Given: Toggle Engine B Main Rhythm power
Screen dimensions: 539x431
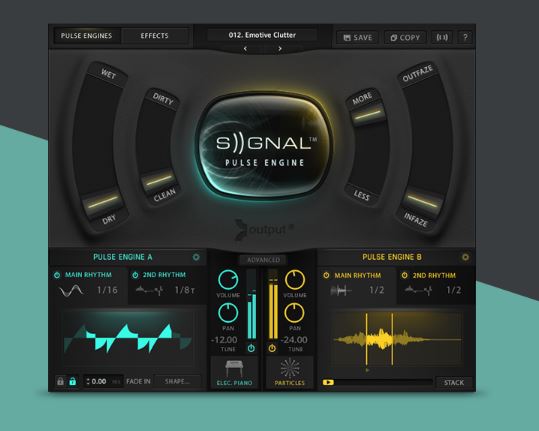Looking at the screenshot, I should [x=326, y=275].
